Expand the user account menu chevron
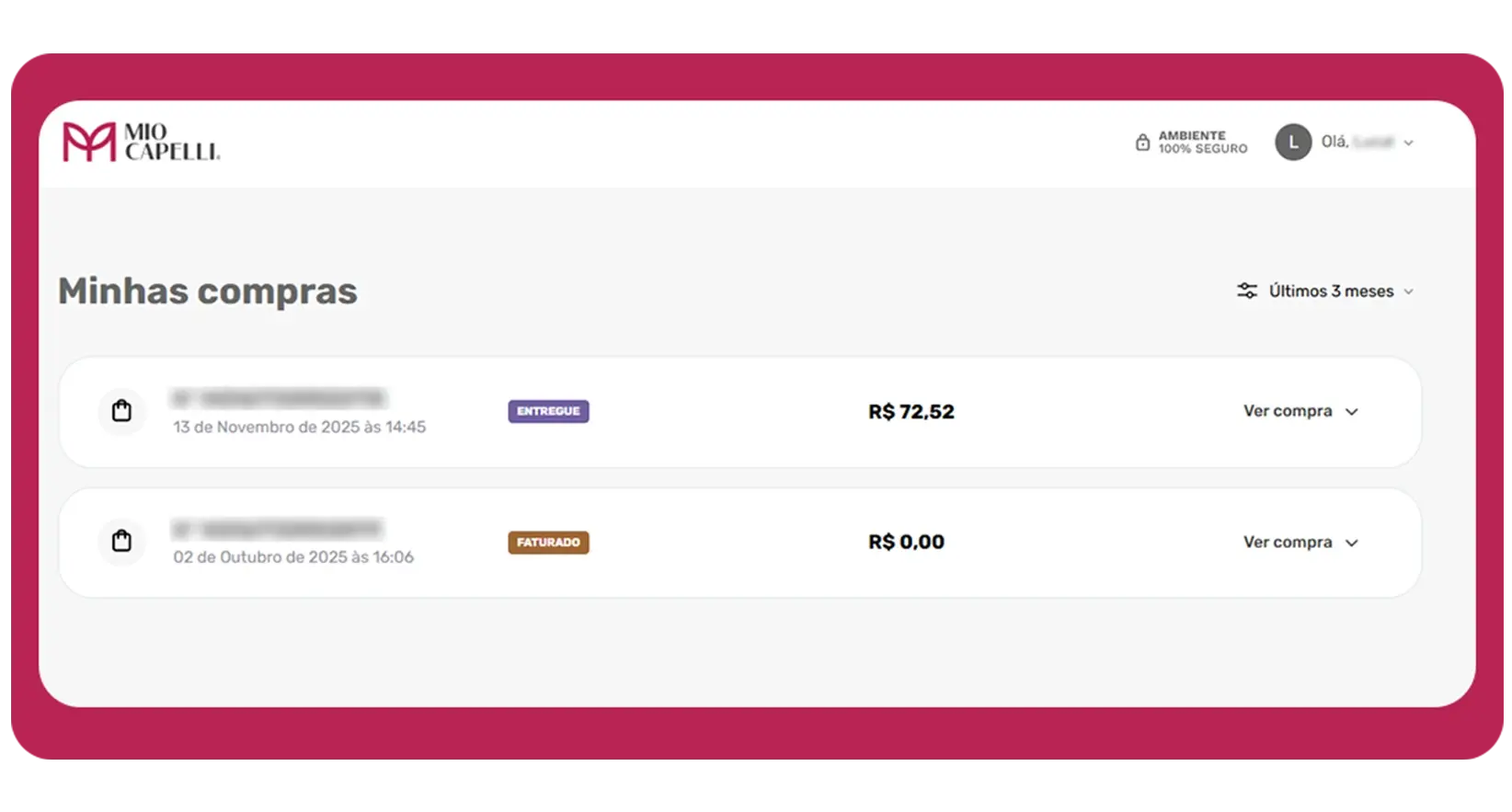 click(1408, 143)
